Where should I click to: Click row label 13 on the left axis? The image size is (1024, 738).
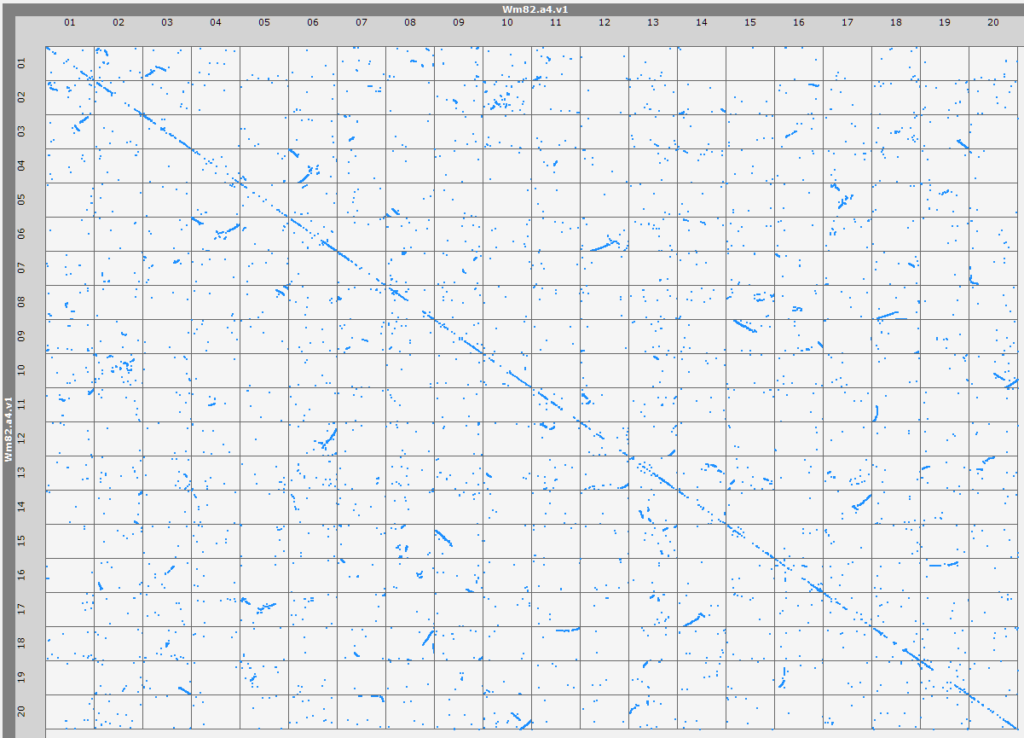pyautogui.click(x=22, y=473)
